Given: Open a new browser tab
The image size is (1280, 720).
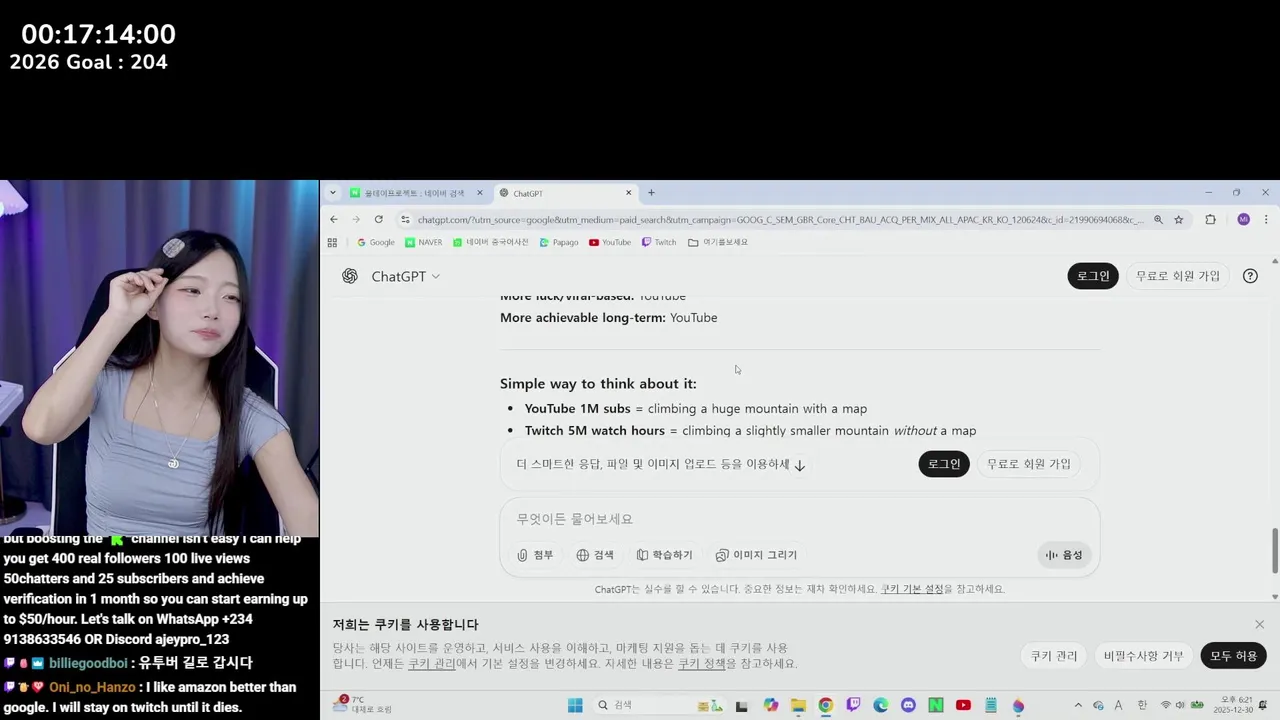Looking at the screenshot, I should 651,193.
